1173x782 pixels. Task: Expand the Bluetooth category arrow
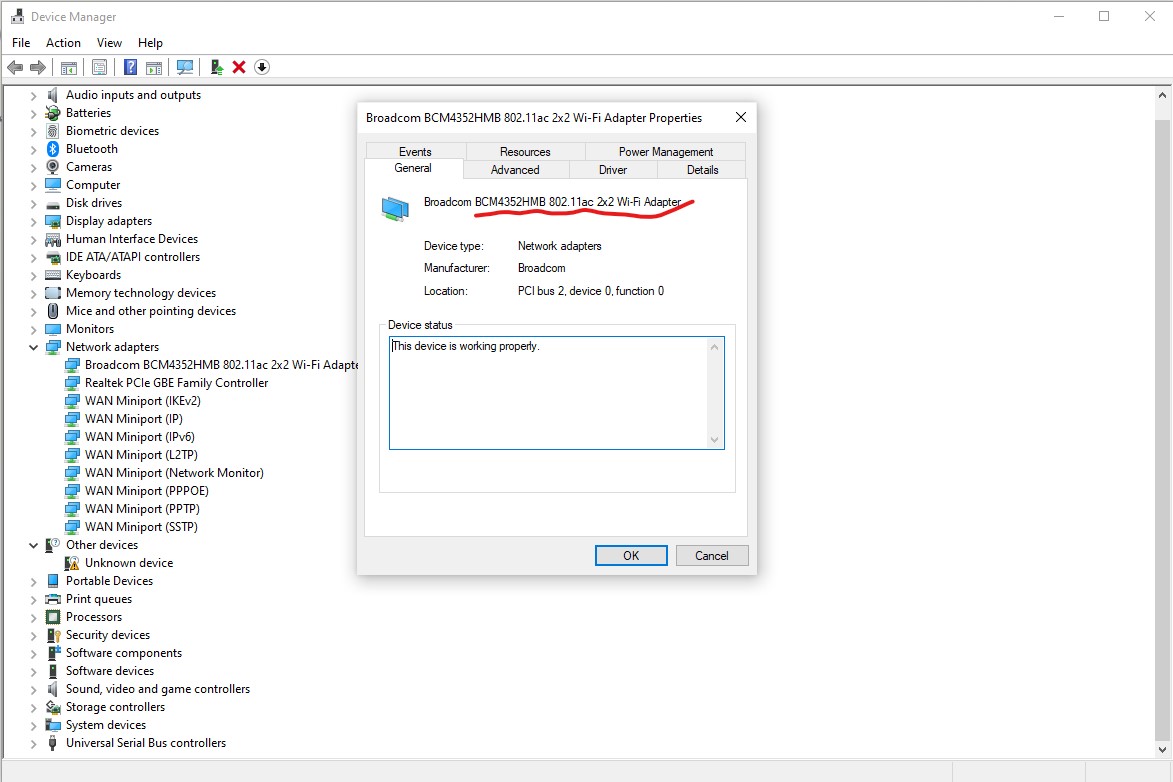point(34,150)
